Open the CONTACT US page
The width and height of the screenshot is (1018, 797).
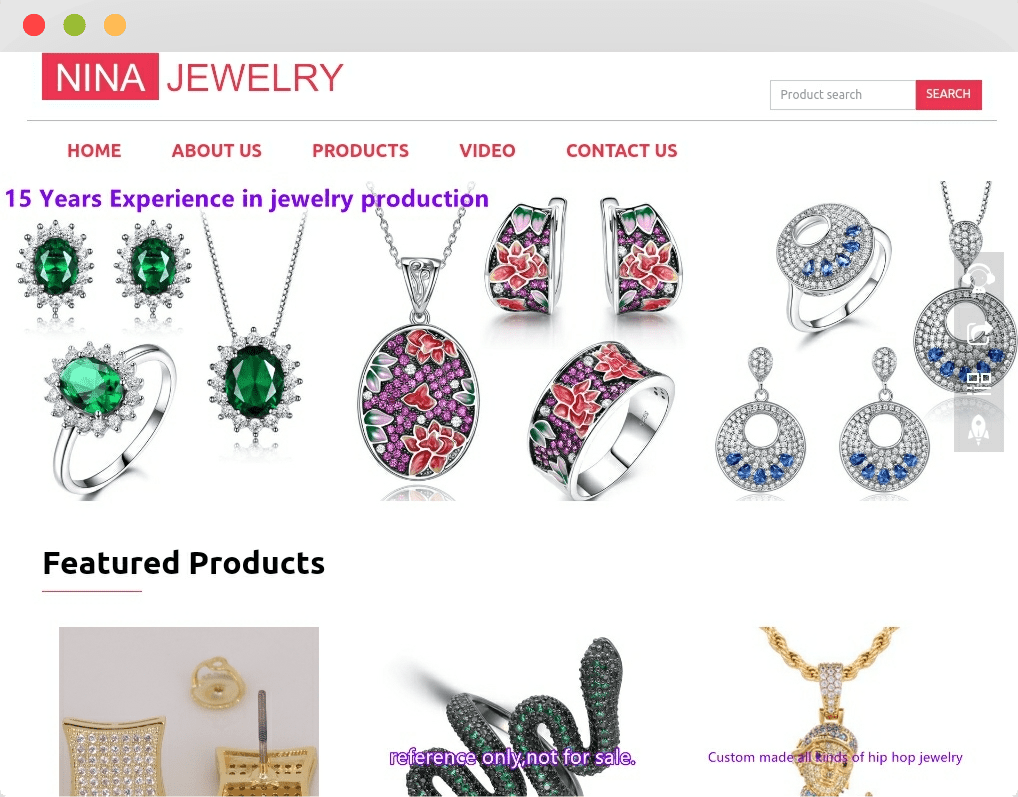(622, 151)
